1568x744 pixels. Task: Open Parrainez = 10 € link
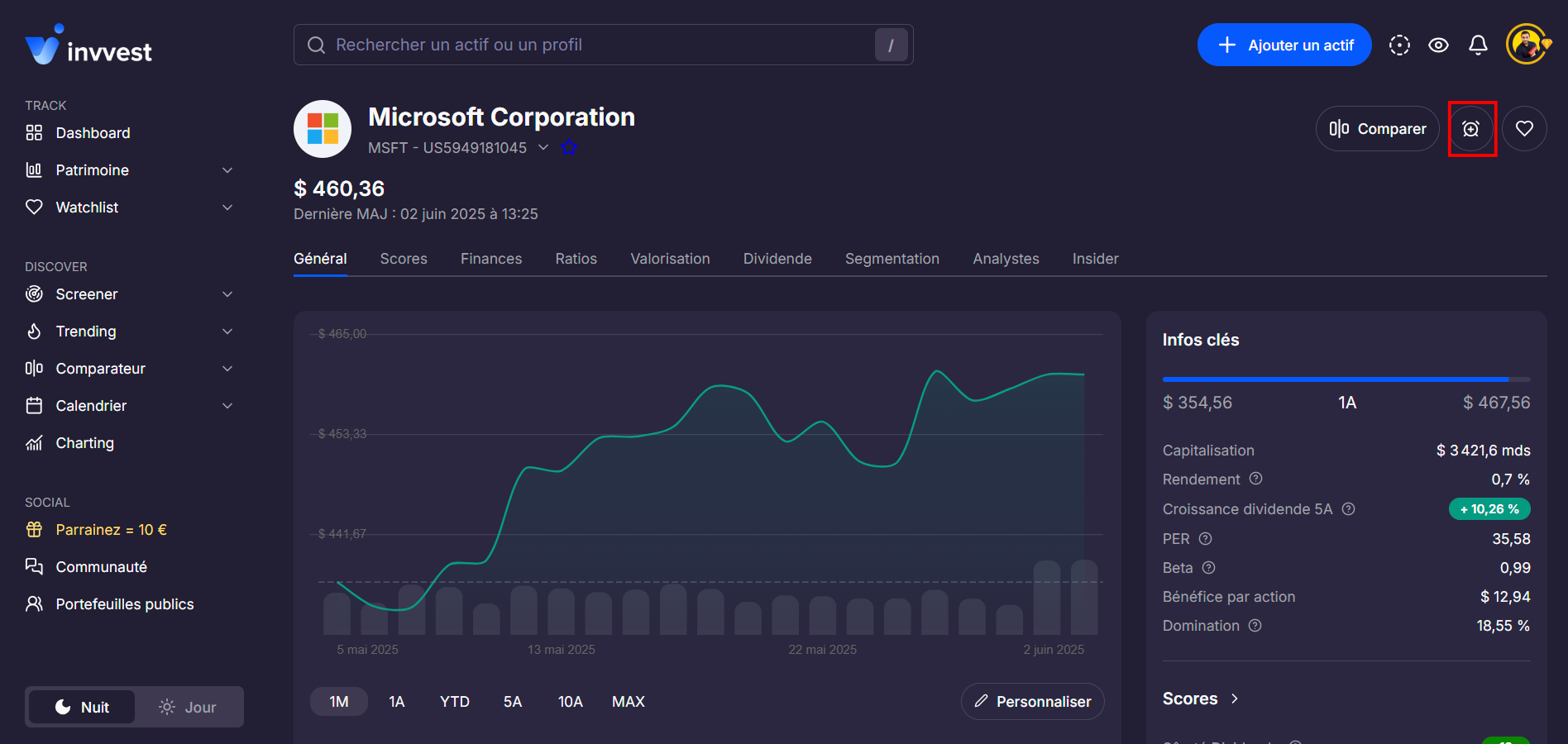111,530
